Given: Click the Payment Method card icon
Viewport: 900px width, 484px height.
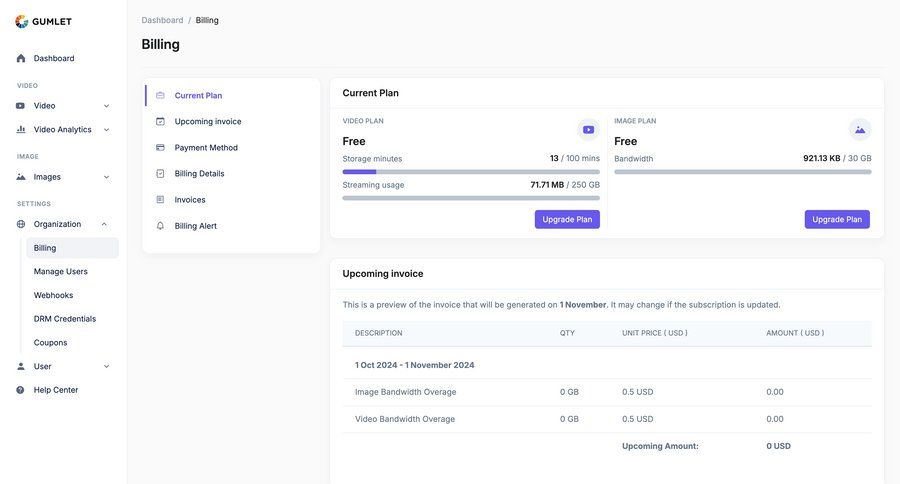Looking at the screenshot, I should point(160,148).
